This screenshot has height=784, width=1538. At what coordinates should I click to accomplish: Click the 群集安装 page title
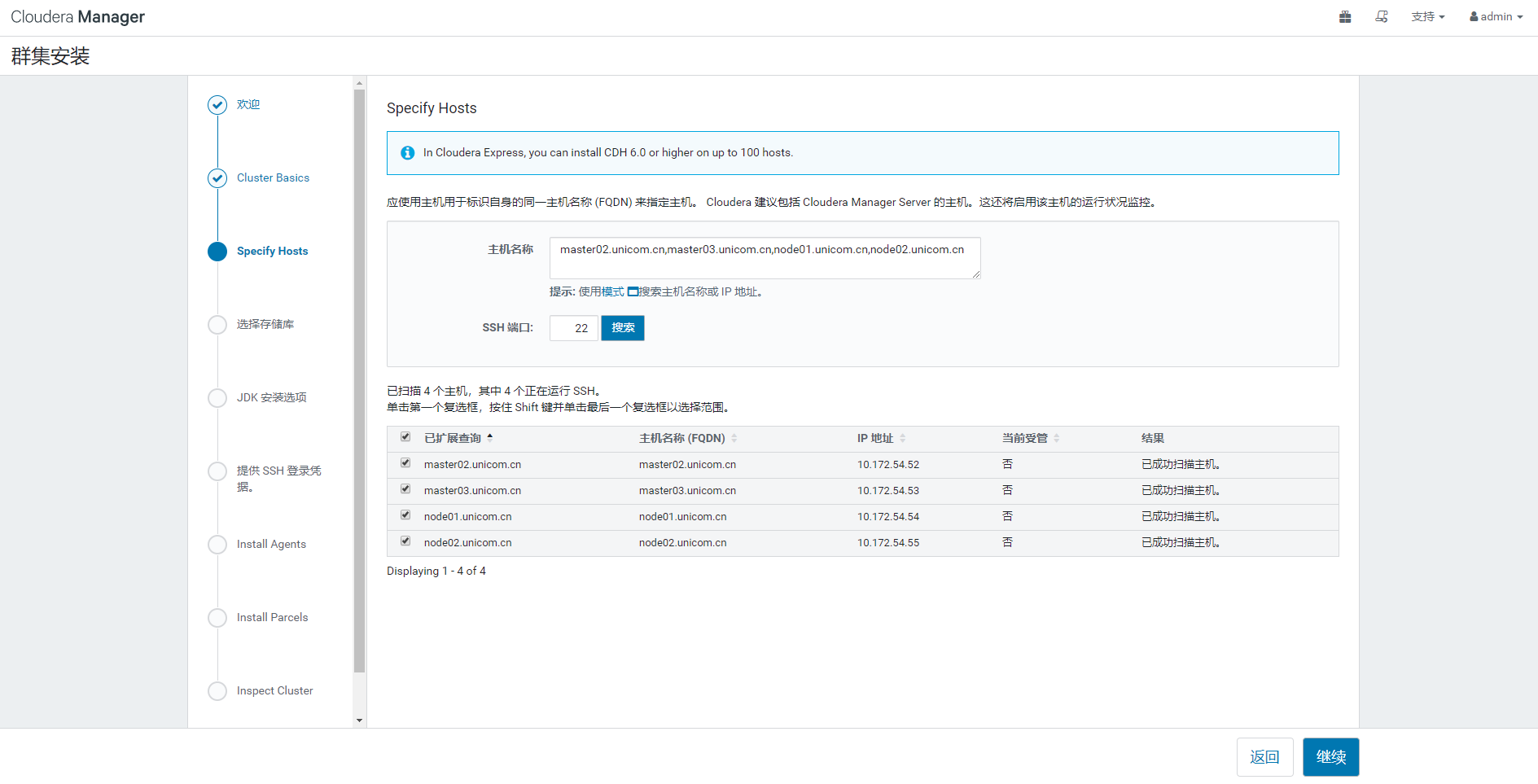[50, 56]
